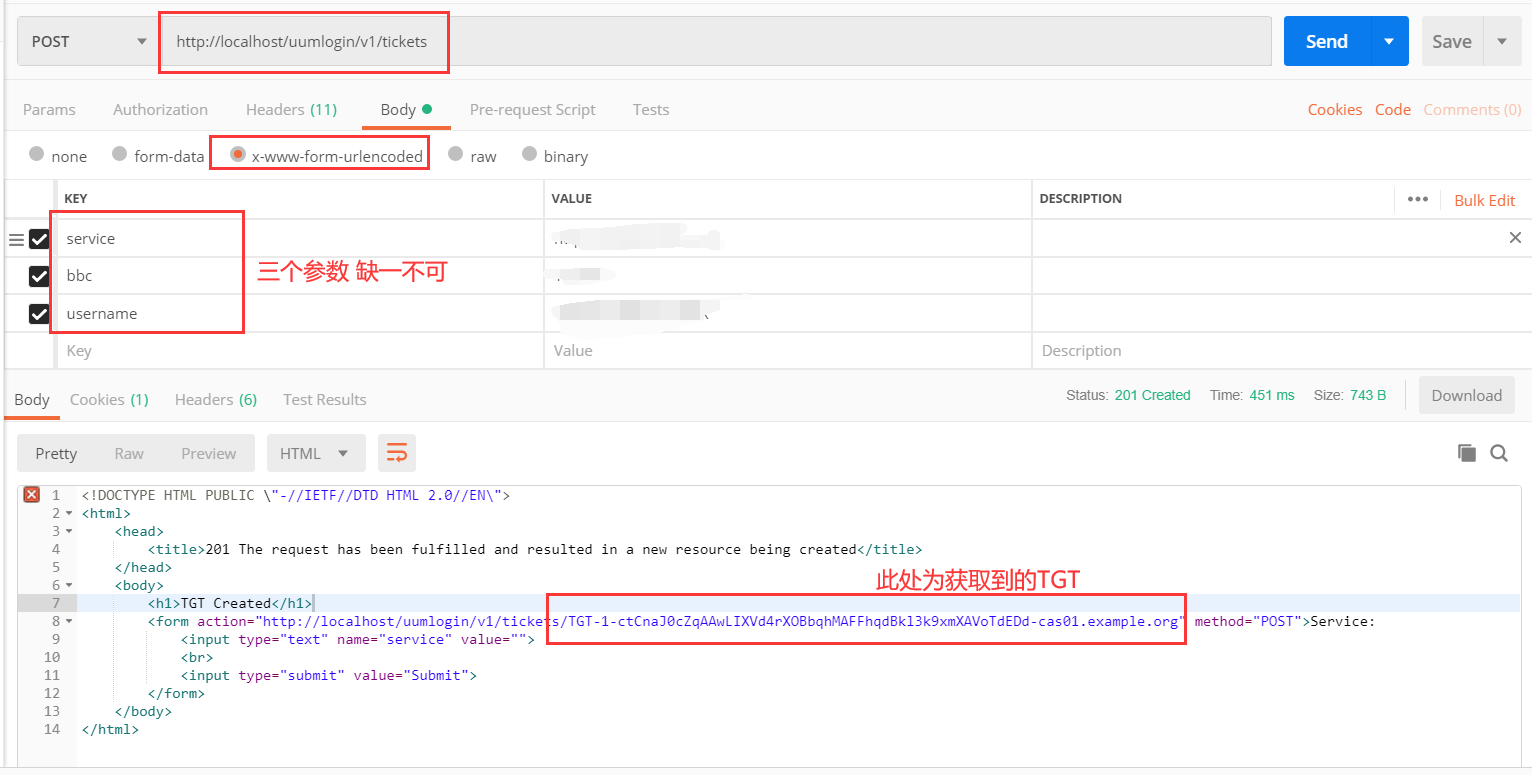Open the Code link

[1392, 109]
